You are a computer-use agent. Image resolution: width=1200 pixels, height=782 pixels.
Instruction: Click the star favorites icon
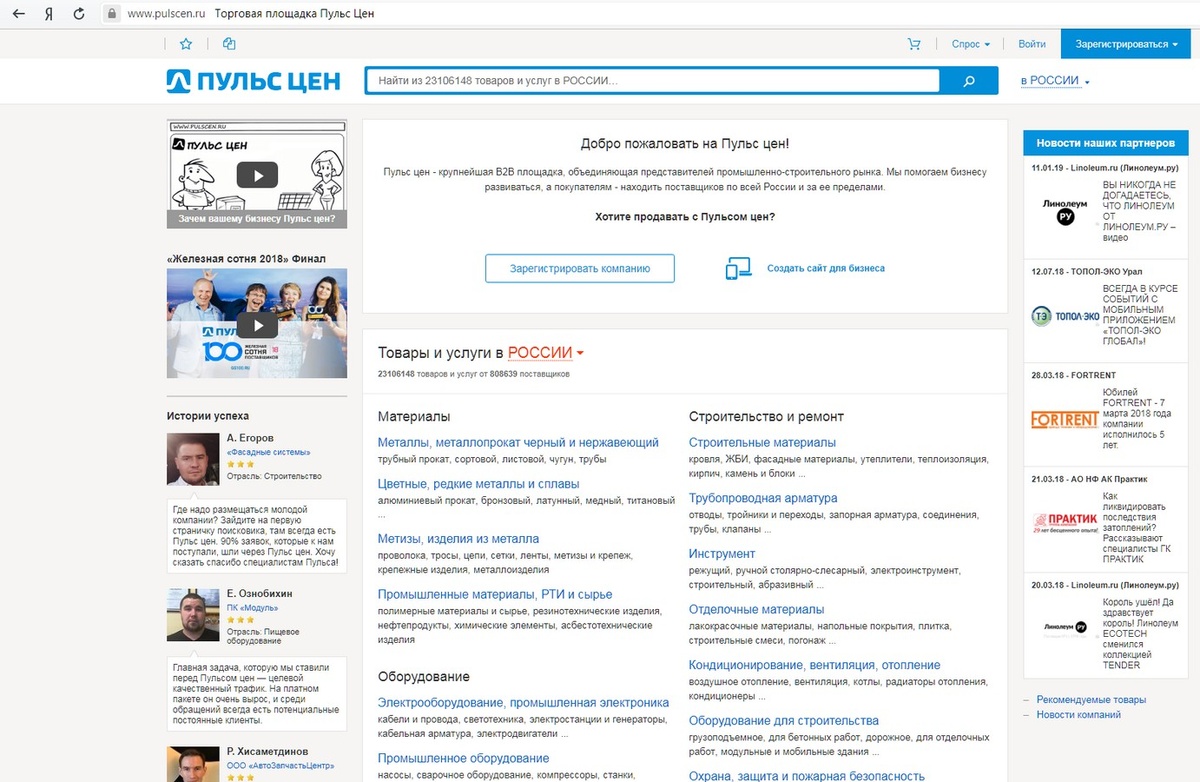pyautogui.click(x=185, y=44)
